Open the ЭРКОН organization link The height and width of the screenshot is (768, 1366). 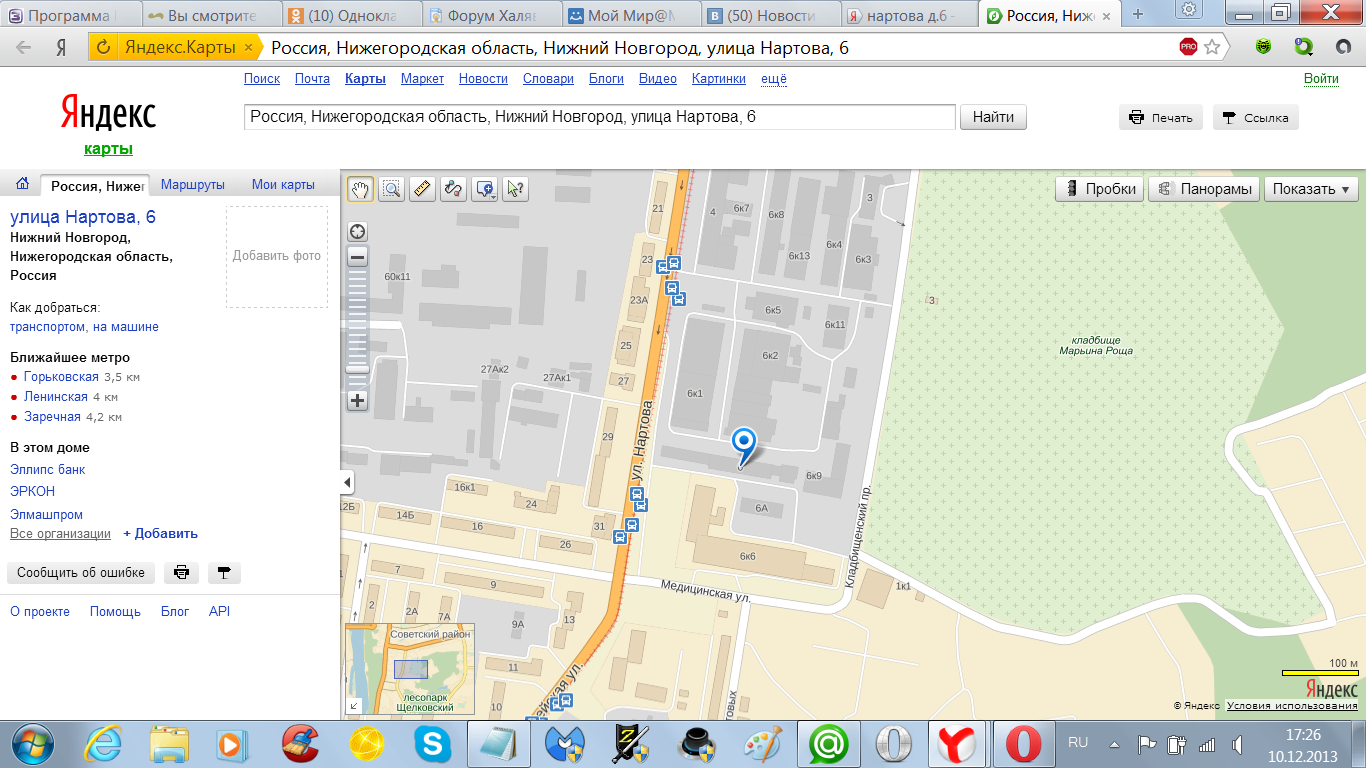pos(33,492)
